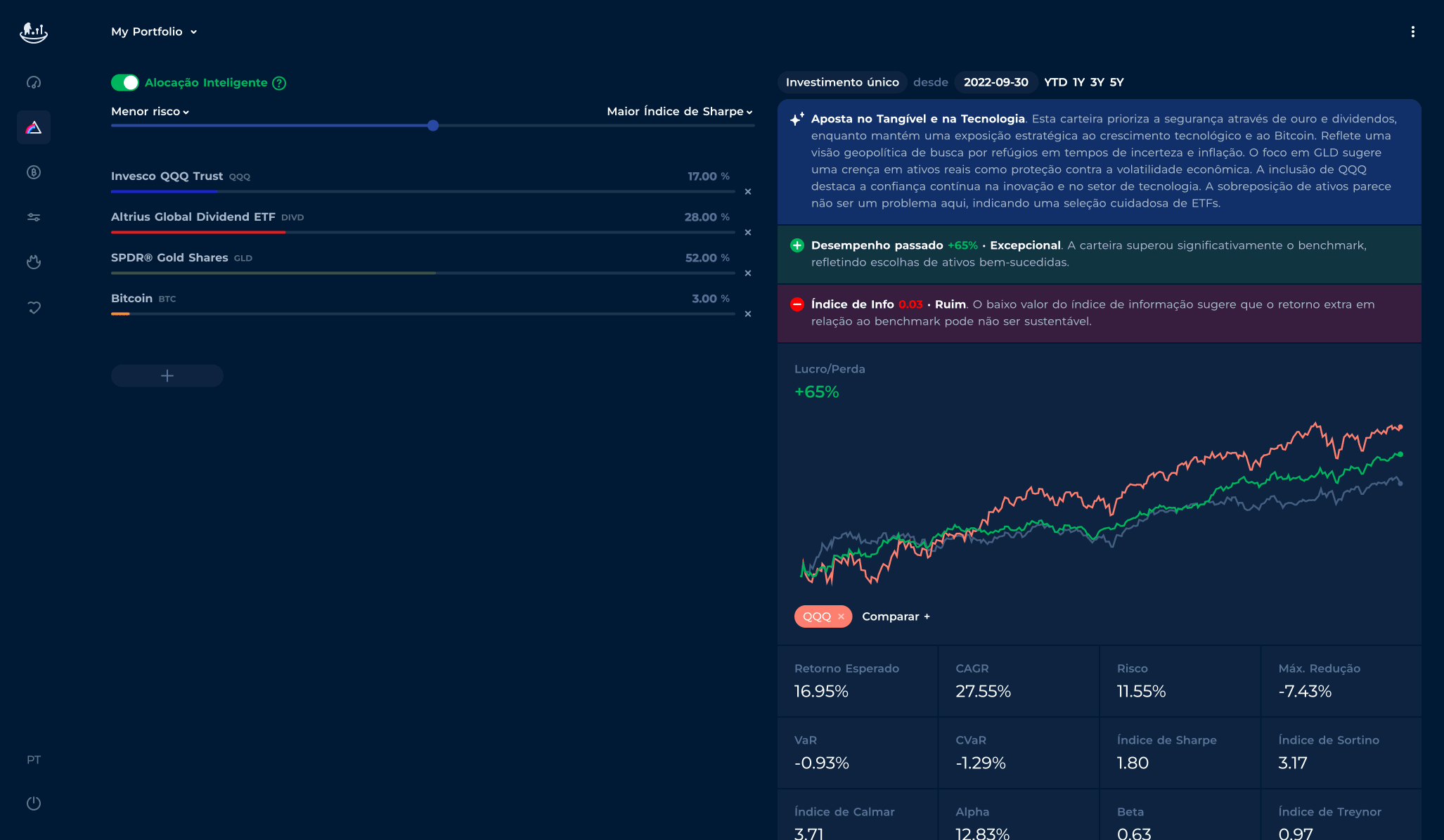This screenshot has height=840, width=1444.
Task: Click the 3.00 % BTC weight value
Action: tap(710, 299)
